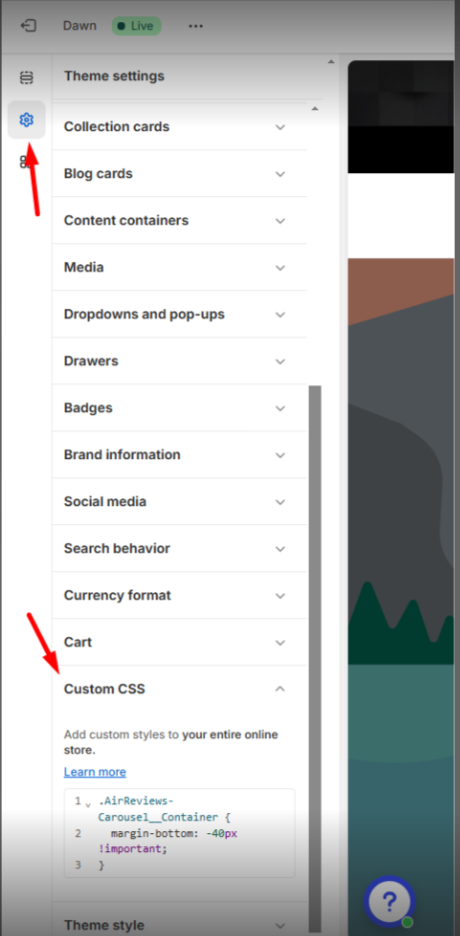Expand Dropdowns and pop-ups settings
Screen dimensions: 460x936
(180, 314)
